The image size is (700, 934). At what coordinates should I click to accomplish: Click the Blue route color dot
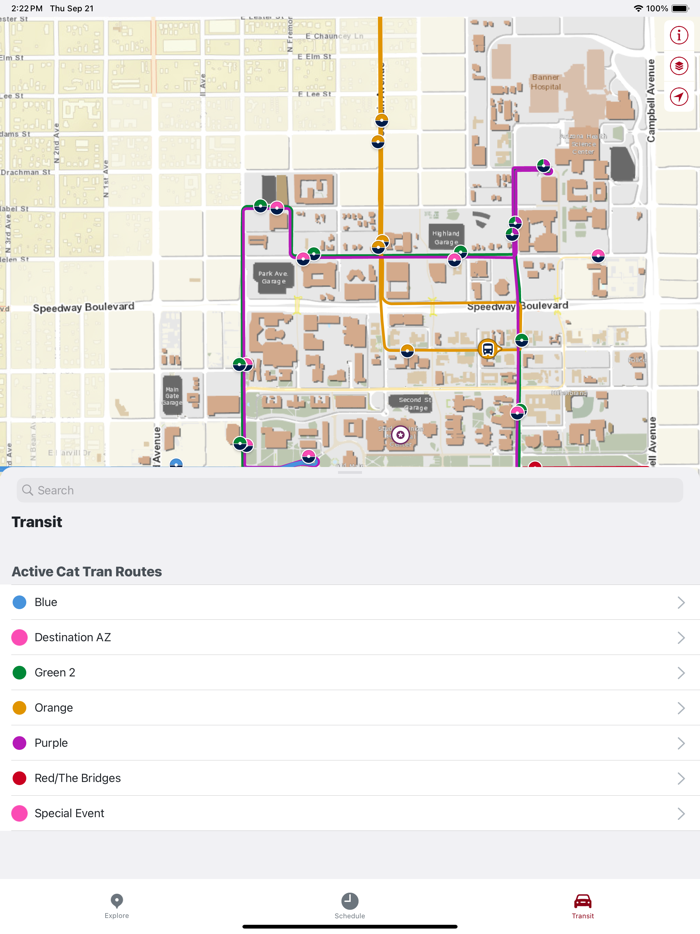(20, 602)
